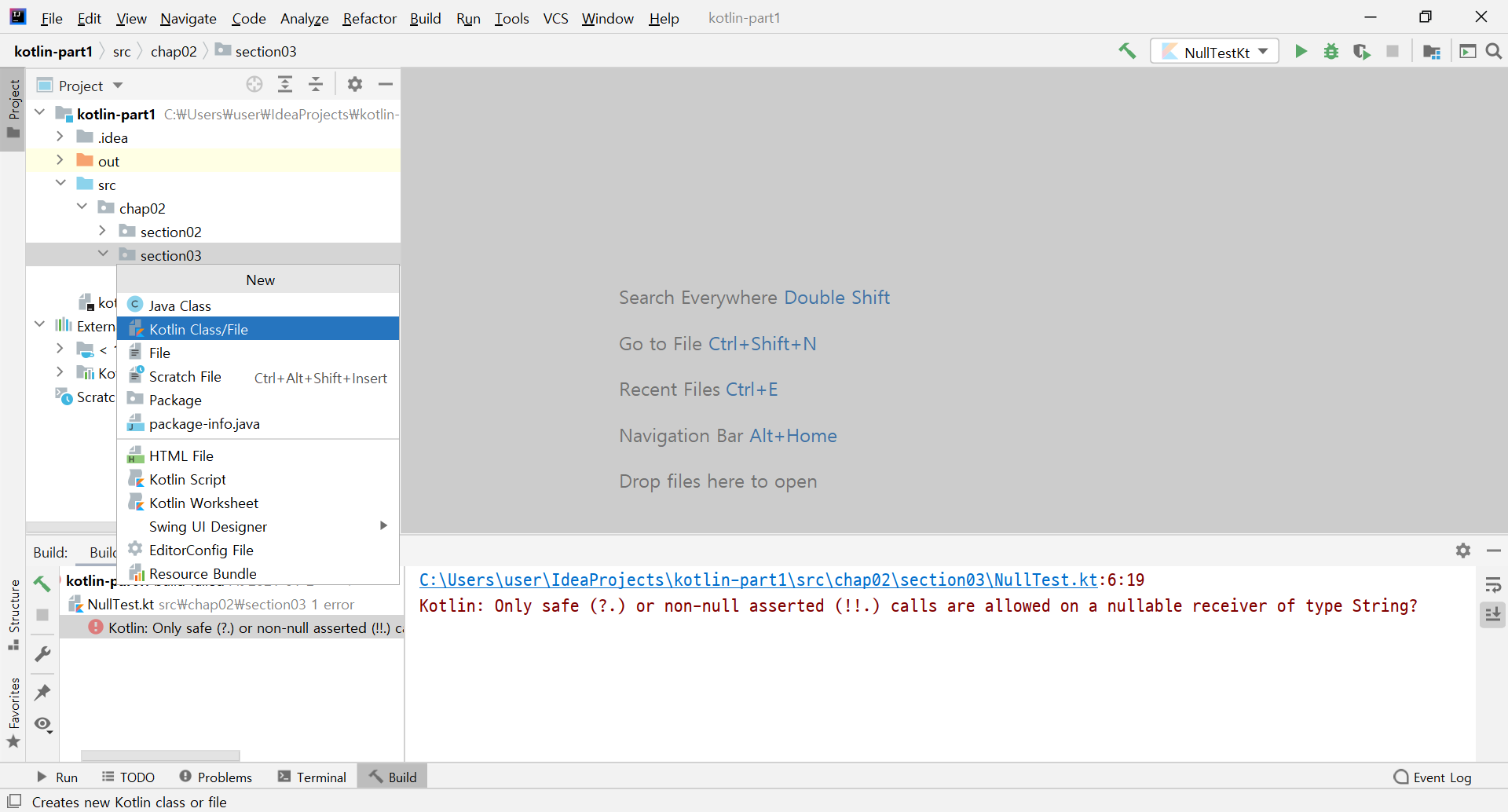The width and height of the screenshot is (1508, 812).
Task: Open Search Everywhere magnifier icon
Action: (x=1494, y=51)
